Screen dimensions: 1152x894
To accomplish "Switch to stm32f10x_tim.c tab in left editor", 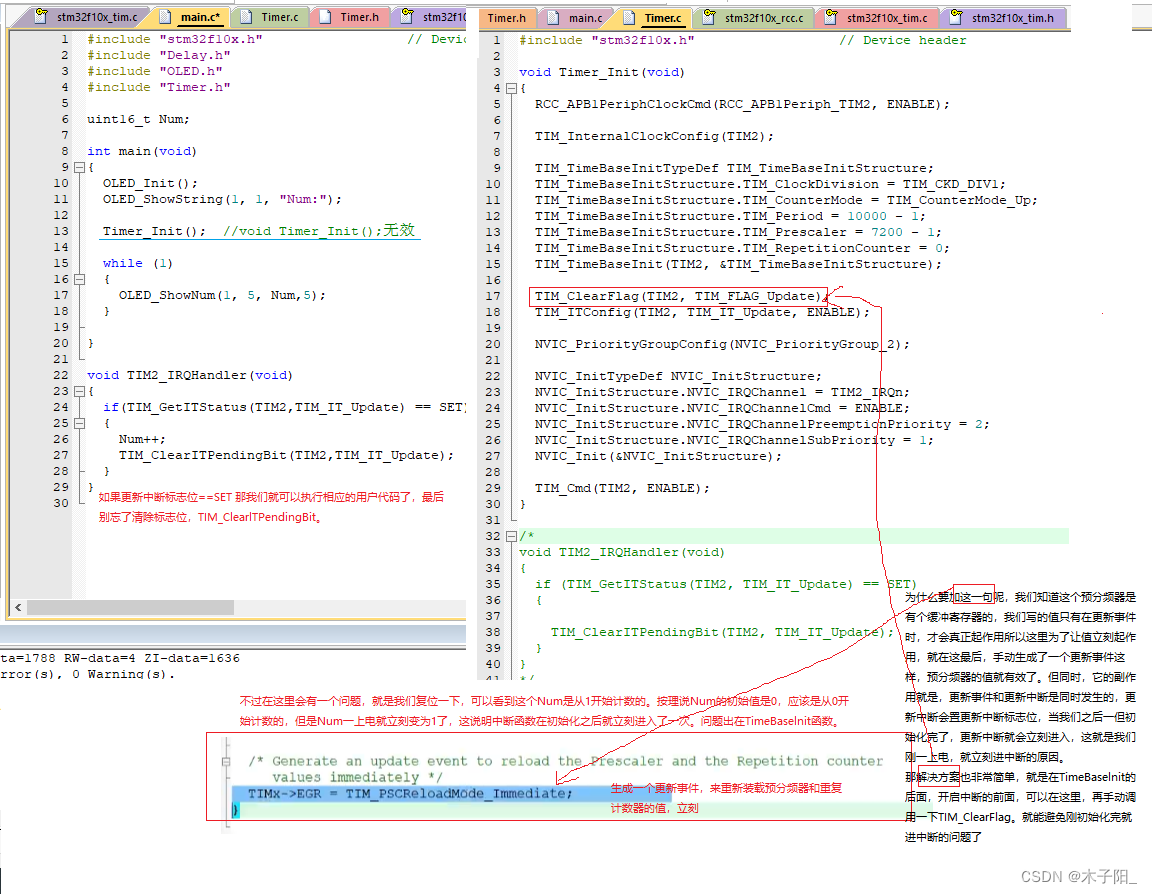I will tap(87, 16).
